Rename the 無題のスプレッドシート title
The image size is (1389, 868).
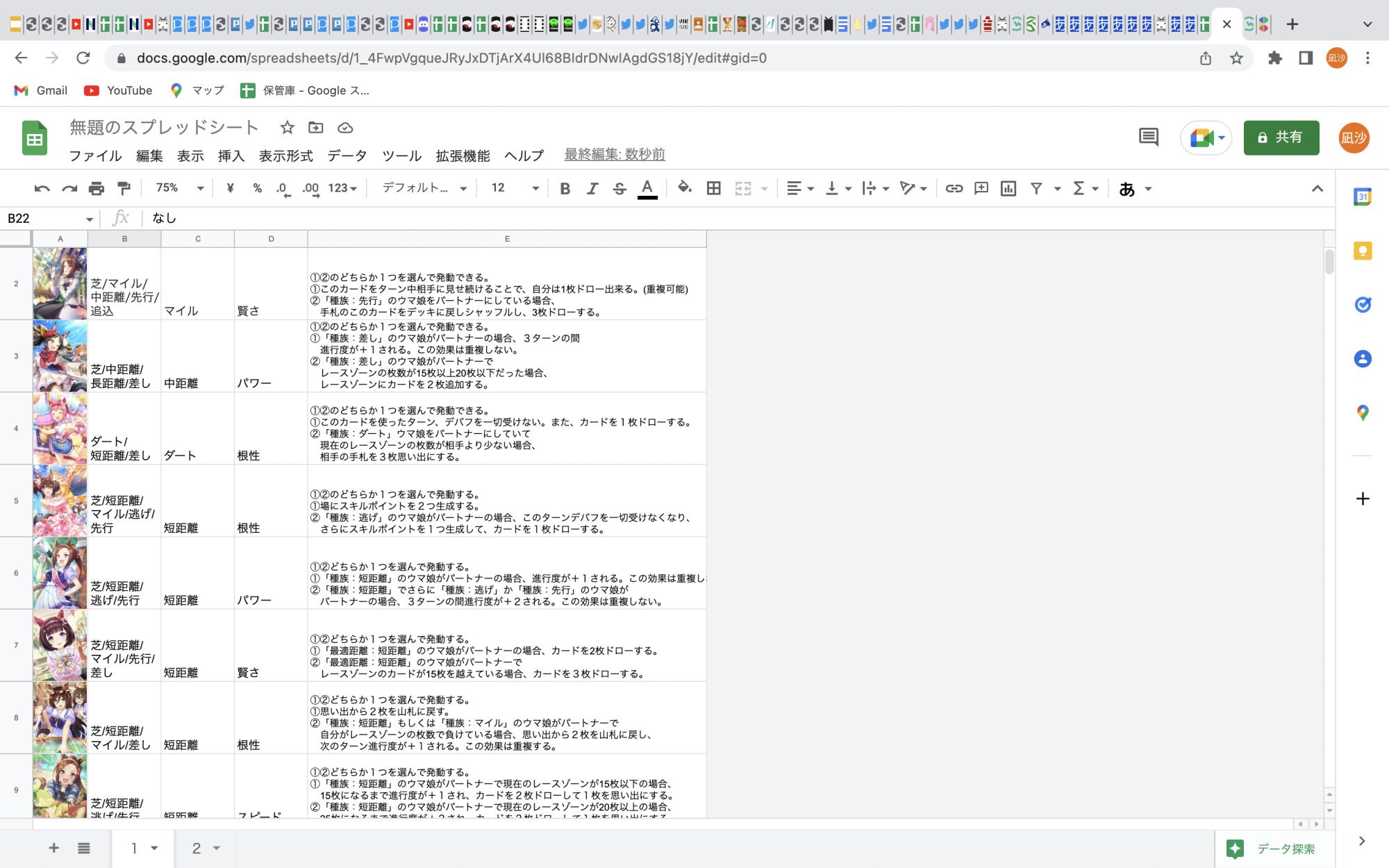(164, 127)
